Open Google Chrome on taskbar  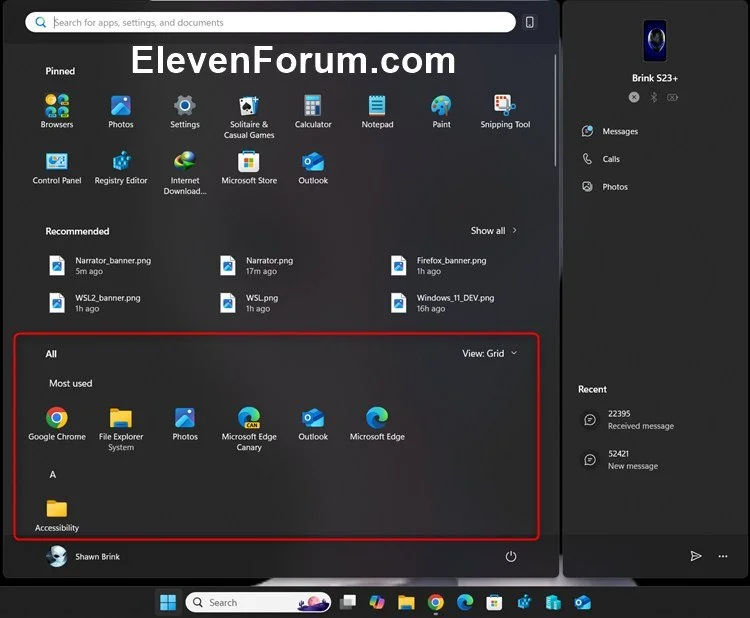(435, 602)
